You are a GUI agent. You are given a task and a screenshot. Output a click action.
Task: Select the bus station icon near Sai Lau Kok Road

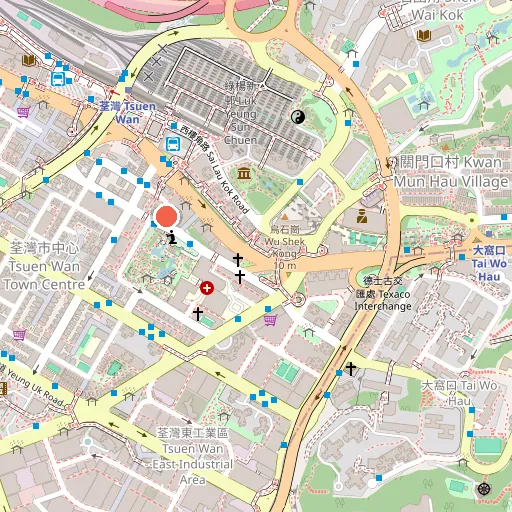173,145
